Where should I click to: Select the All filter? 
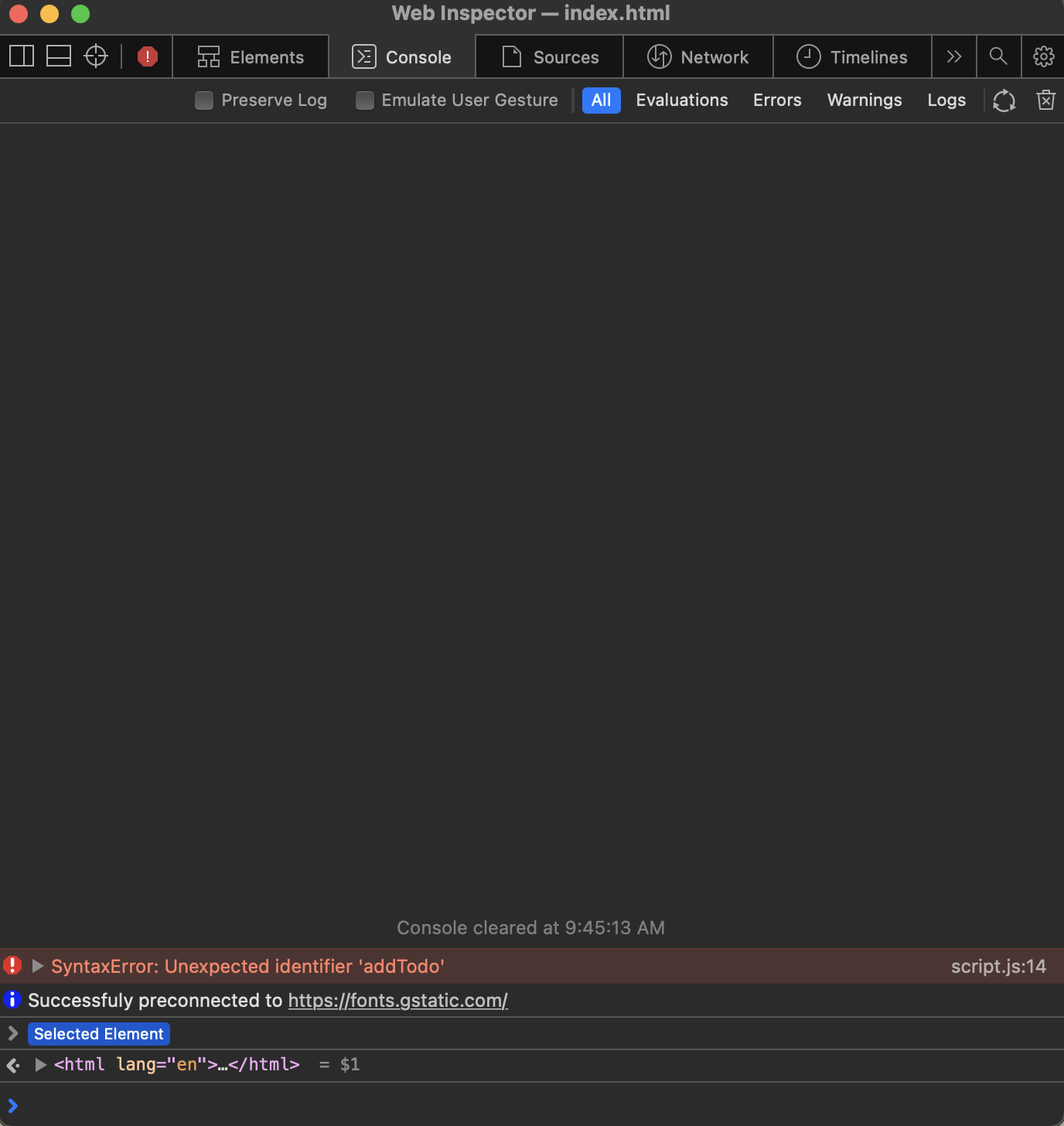602,101
